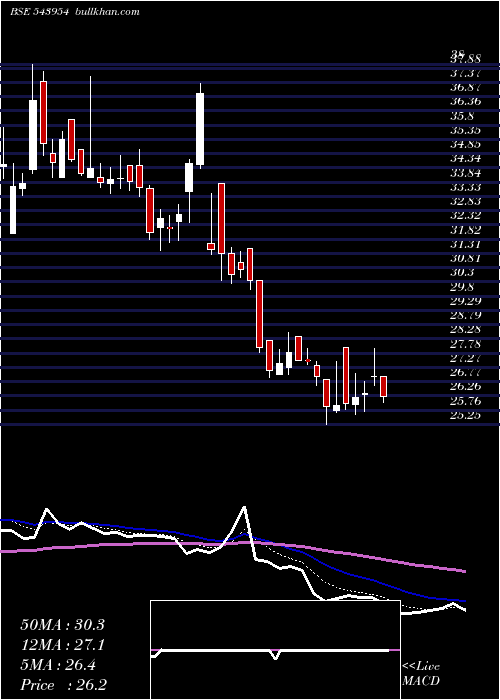Click the last red candle on the right
Viewport: 500px width, 700px height.
click(x=383, y=387)
